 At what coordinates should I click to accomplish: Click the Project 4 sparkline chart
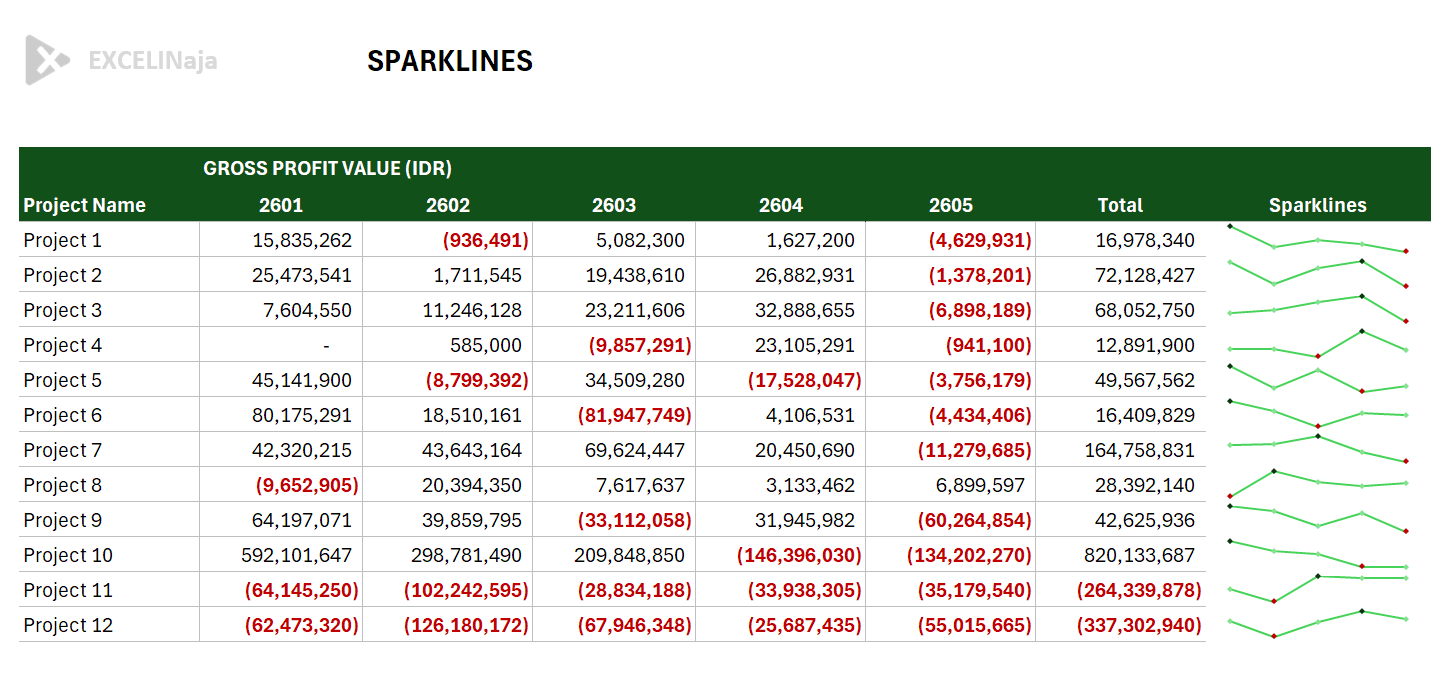click(x=1318, y=344)
